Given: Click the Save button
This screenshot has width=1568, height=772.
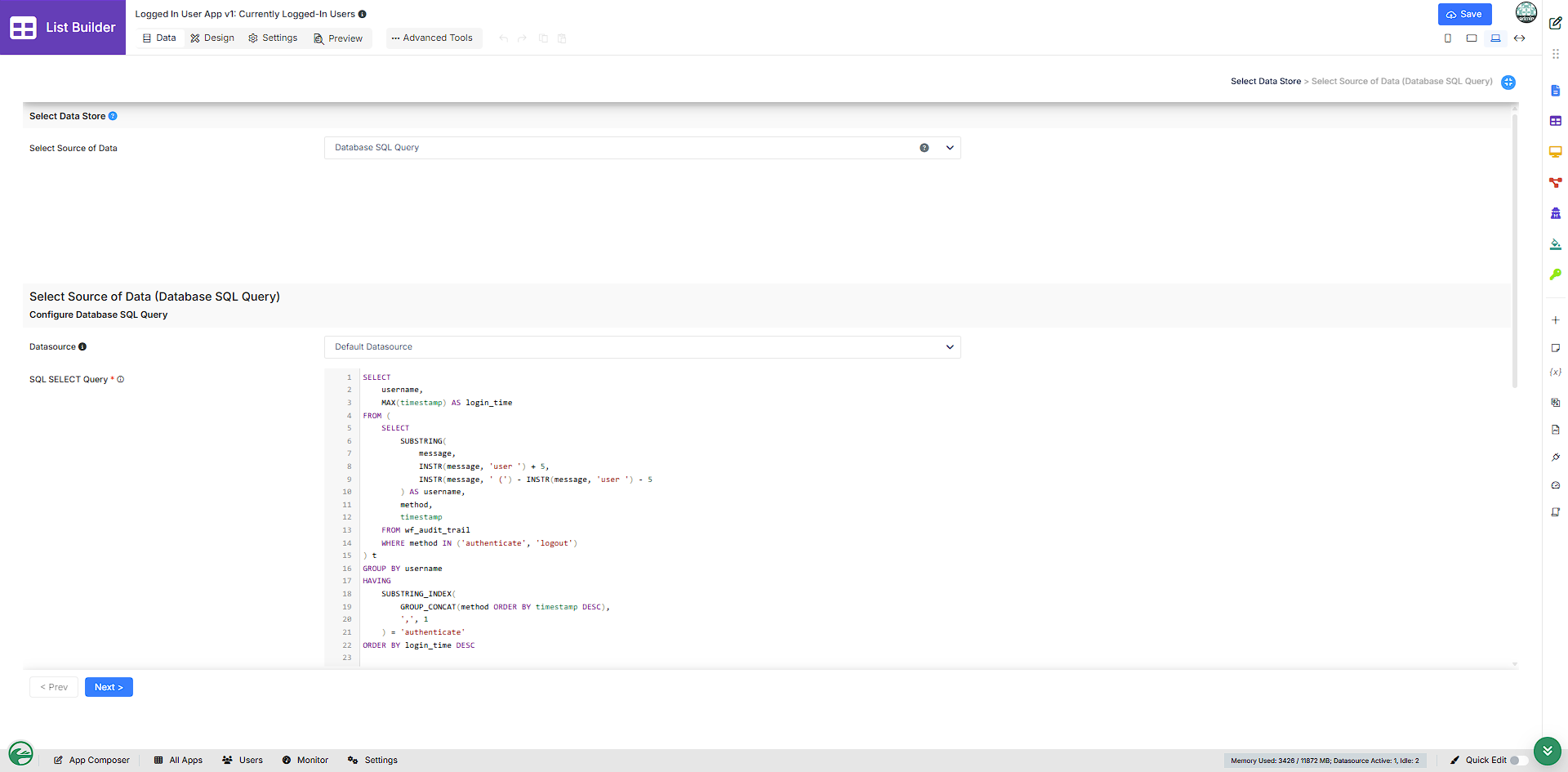Looking at the screenshot, I should (x=1464, y=14).
